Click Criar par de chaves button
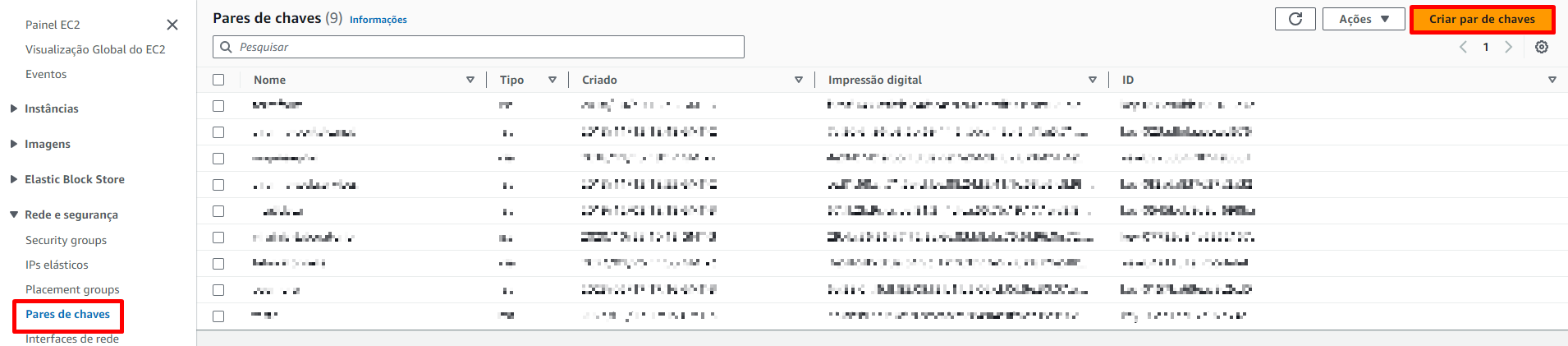Viewport: 1568px width, 346px height. (x=1481, y=19)
